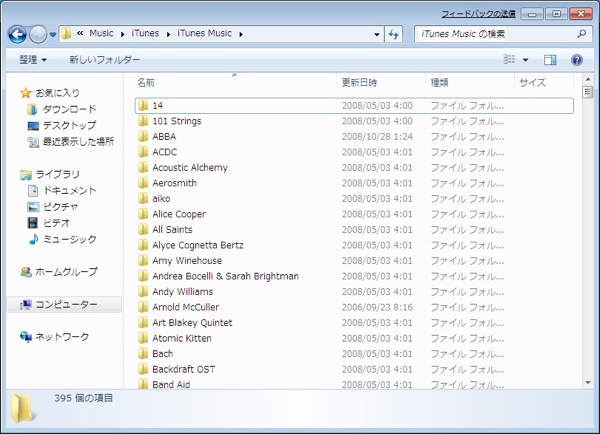The height and width of the screenshot is (434, 600).
Task: Open デスクトップ in favorites
Action: point(69,125)
